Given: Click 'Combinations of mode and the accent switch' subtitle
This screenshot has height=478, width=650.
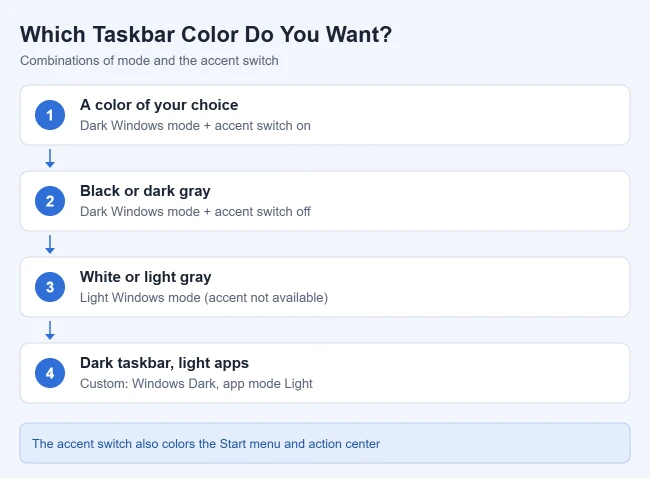Looking at the screenshot, I should point(149,61).
